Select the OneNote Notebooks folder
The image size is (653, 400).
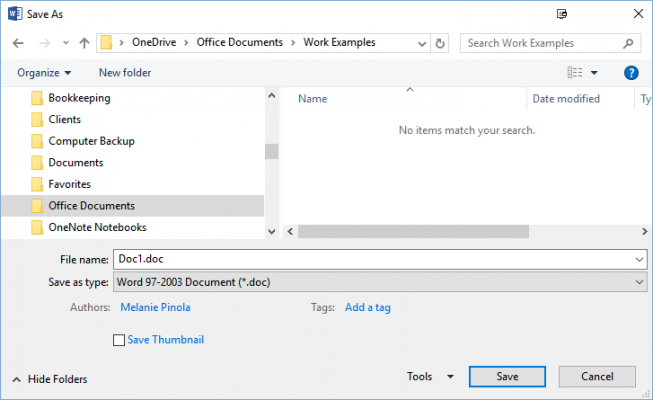click(x=97, y=227)
